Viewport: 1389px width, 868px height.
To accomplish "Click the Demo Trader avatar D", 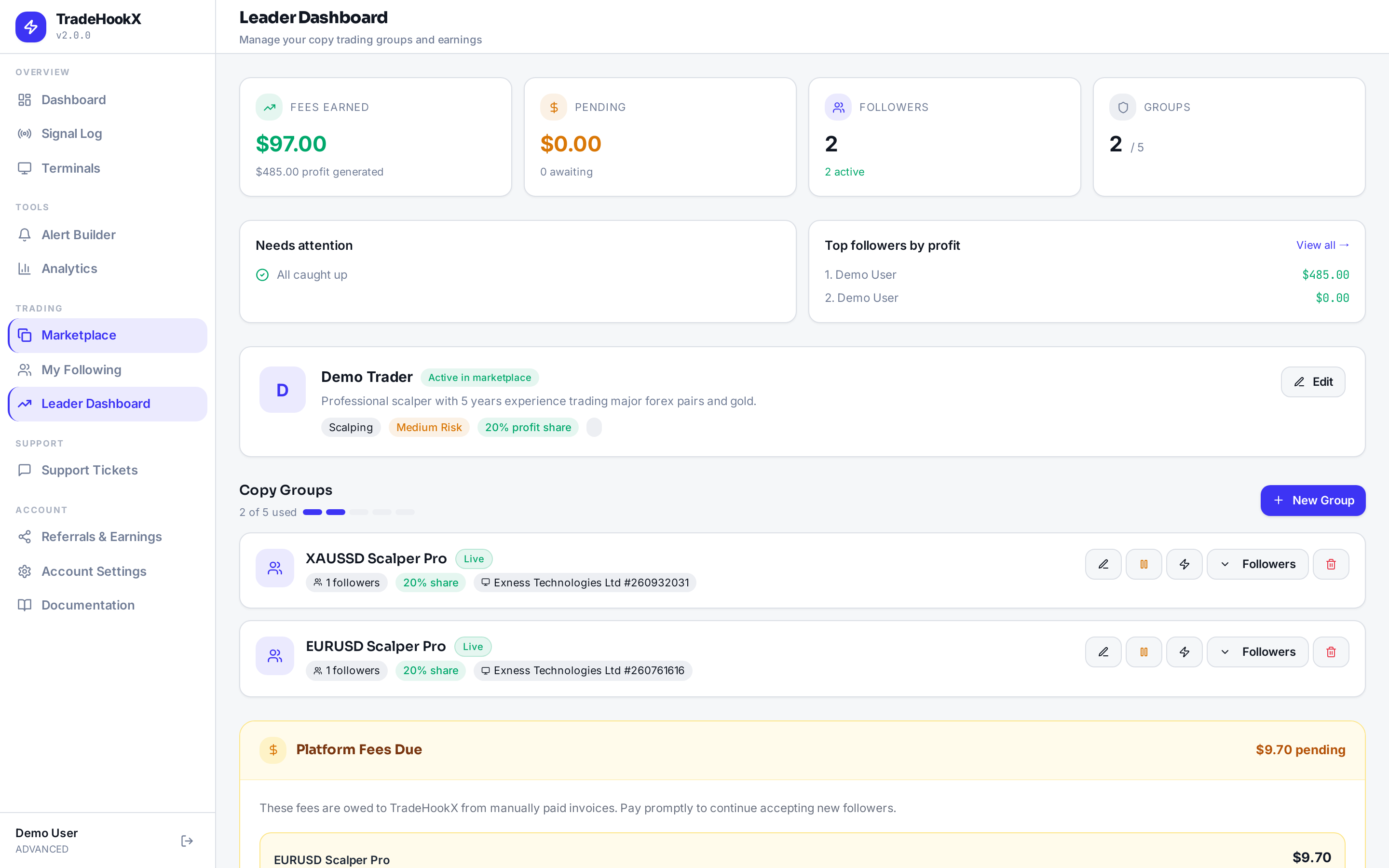I will coord(283,390).
